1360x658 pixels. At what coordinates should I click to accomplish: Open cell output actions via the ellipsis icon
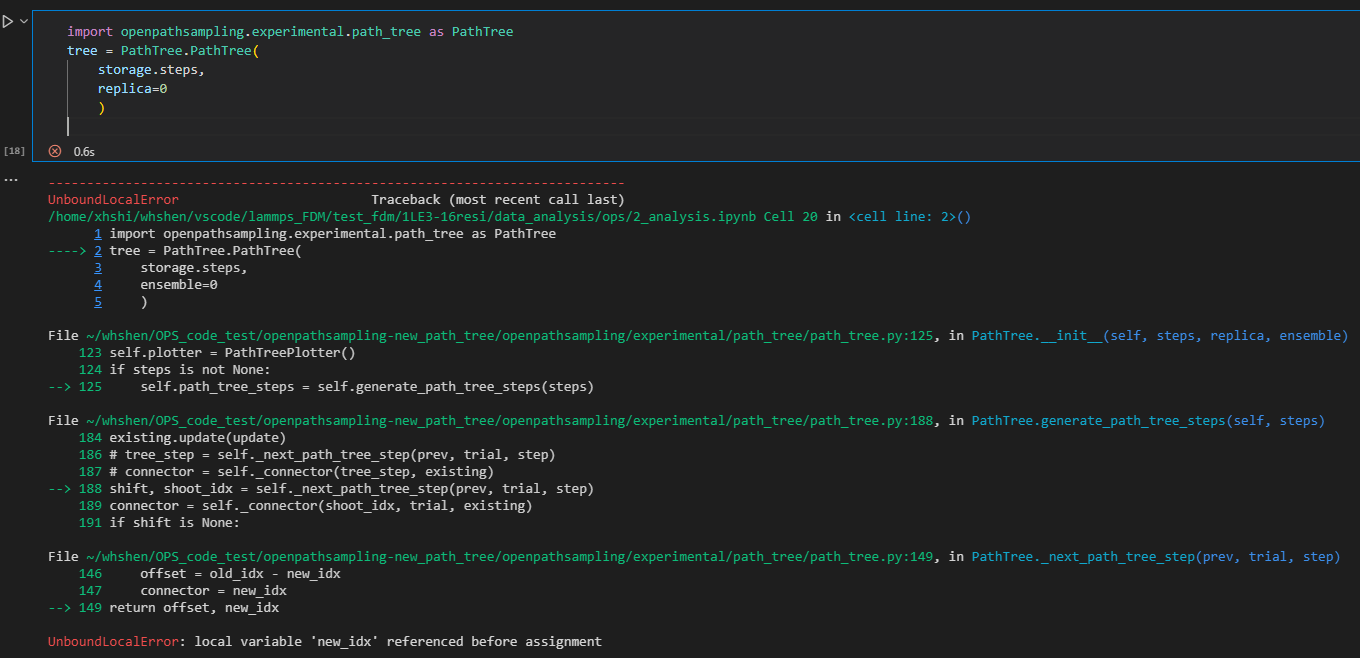pyautogui.click(x=11, y=178)
